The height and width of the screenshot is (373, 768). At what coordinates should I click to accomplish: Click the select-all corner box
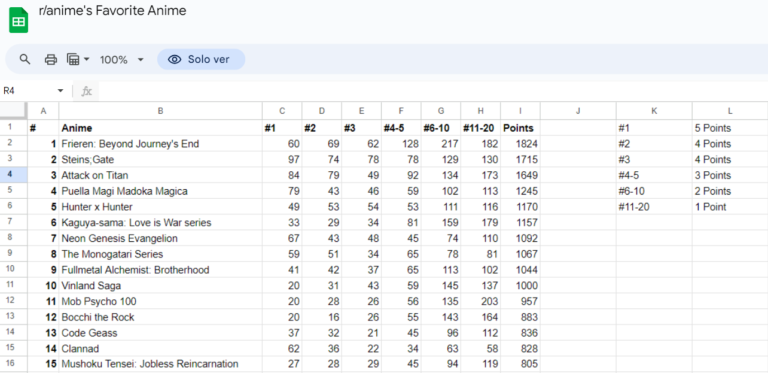click(x=14, y=111)
